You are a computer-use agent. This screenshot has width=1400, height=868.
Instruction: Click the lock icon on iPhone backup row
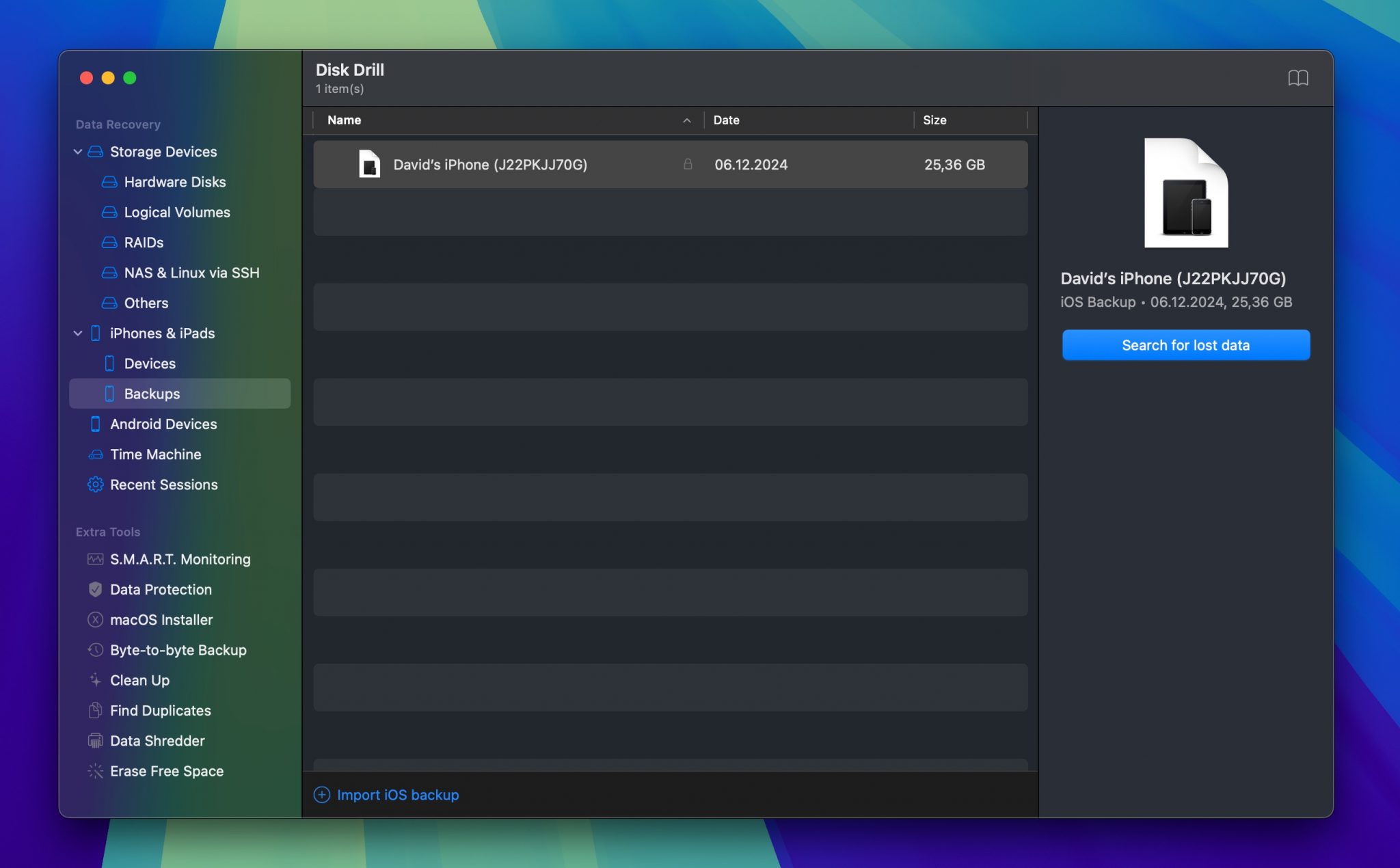[688, 164]
